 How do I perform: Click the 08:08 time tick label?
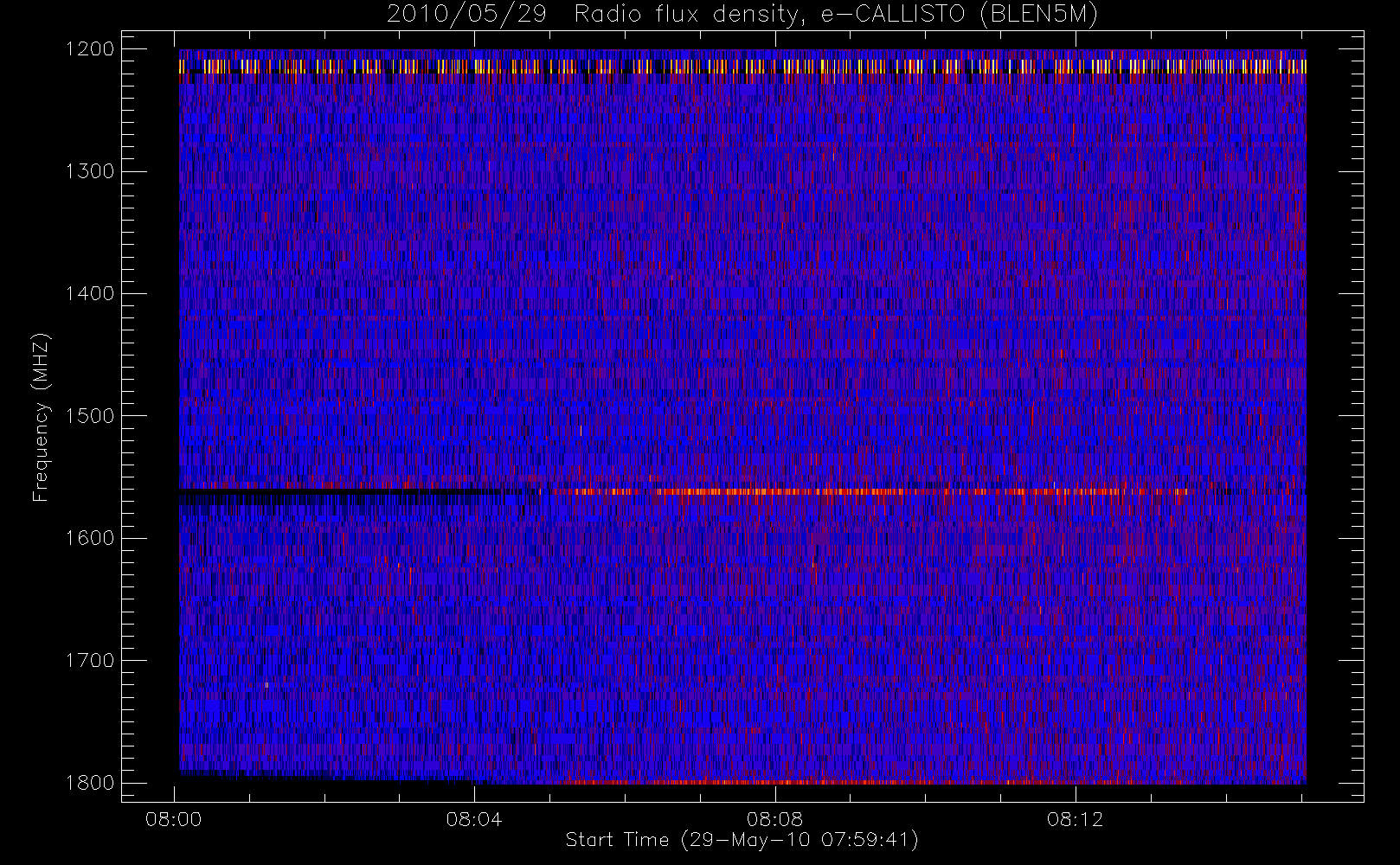tap(774, 819)
